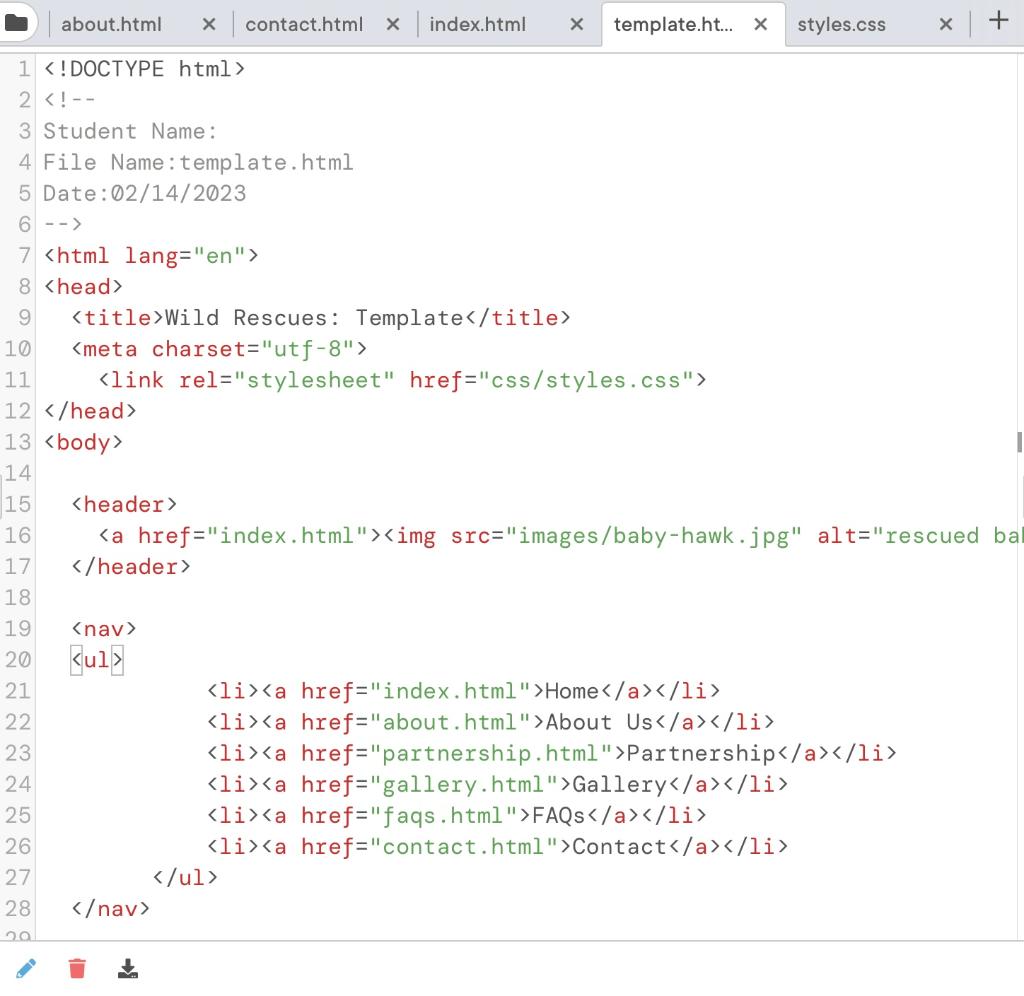Add a new file tab with plus icon

(x=998, y=21)
